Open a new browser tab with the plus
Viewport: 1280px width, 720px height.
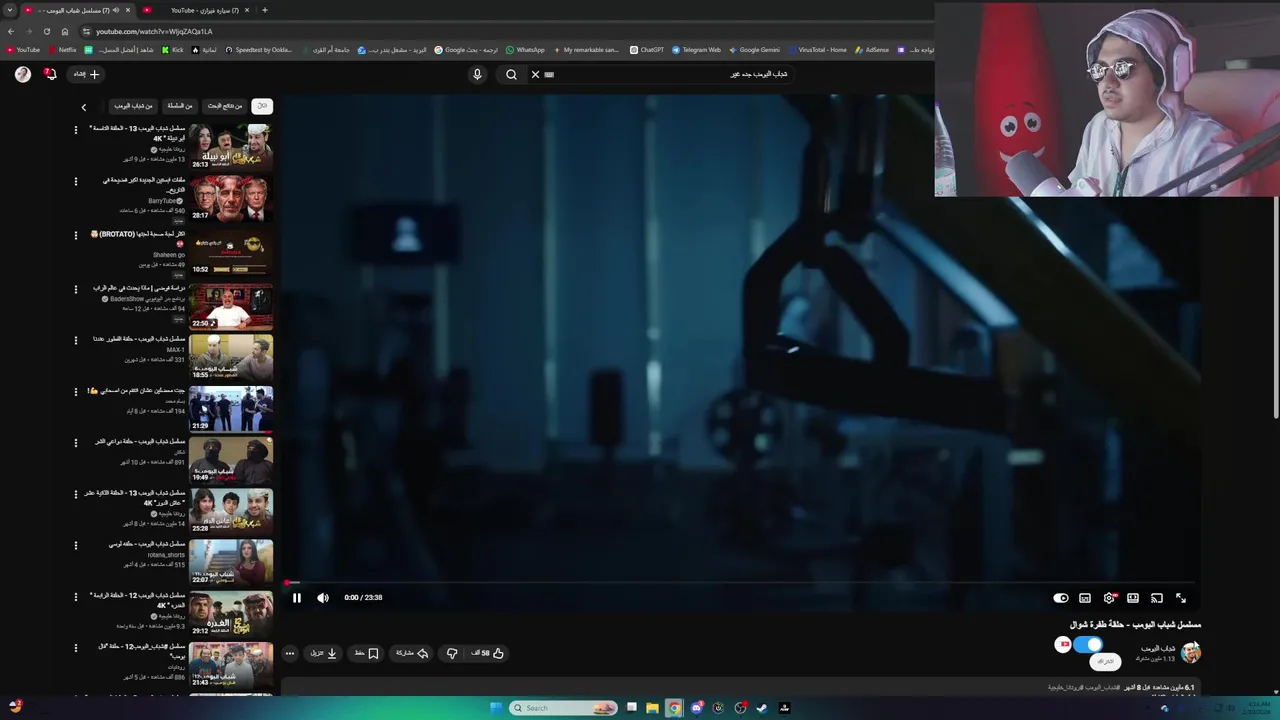point(264,10)
